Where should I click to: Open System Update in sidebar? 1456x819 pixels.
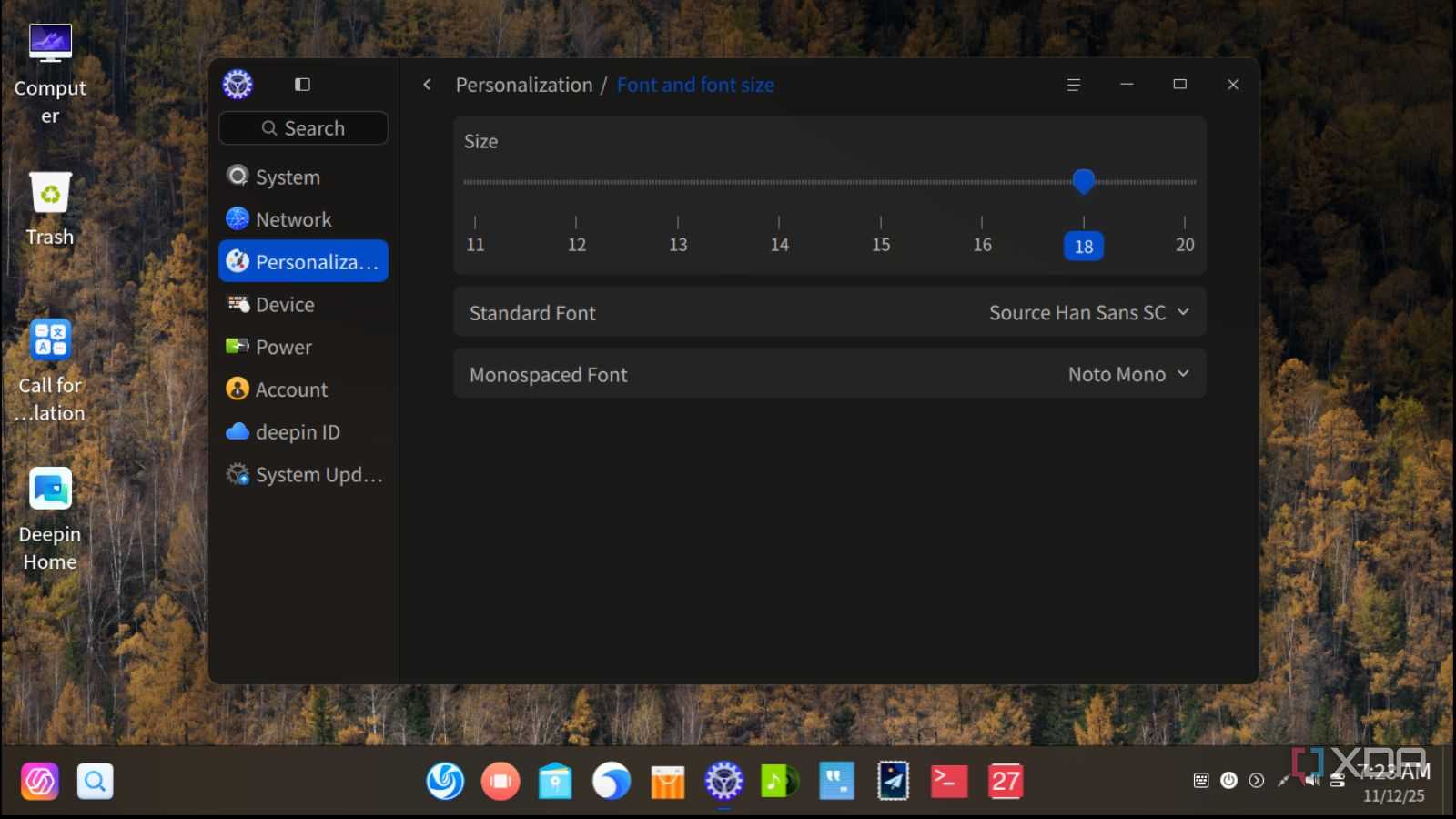pos(304,474)
